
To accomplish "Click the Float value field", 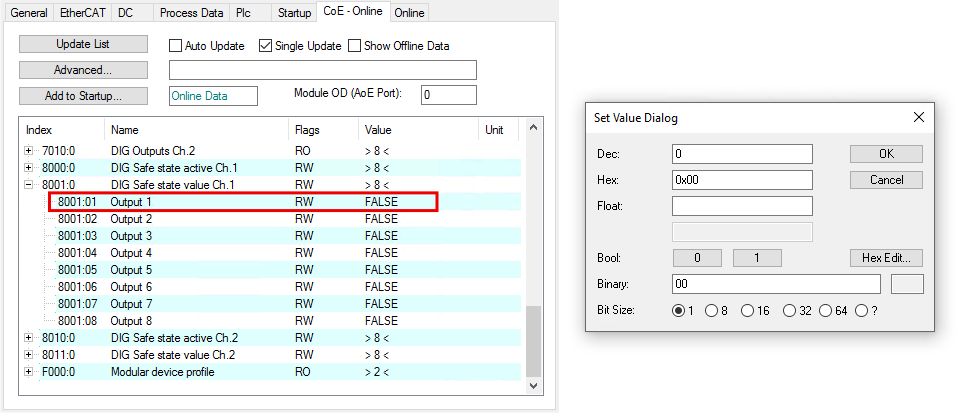I will pyautogui.click(x=743, y=206).
